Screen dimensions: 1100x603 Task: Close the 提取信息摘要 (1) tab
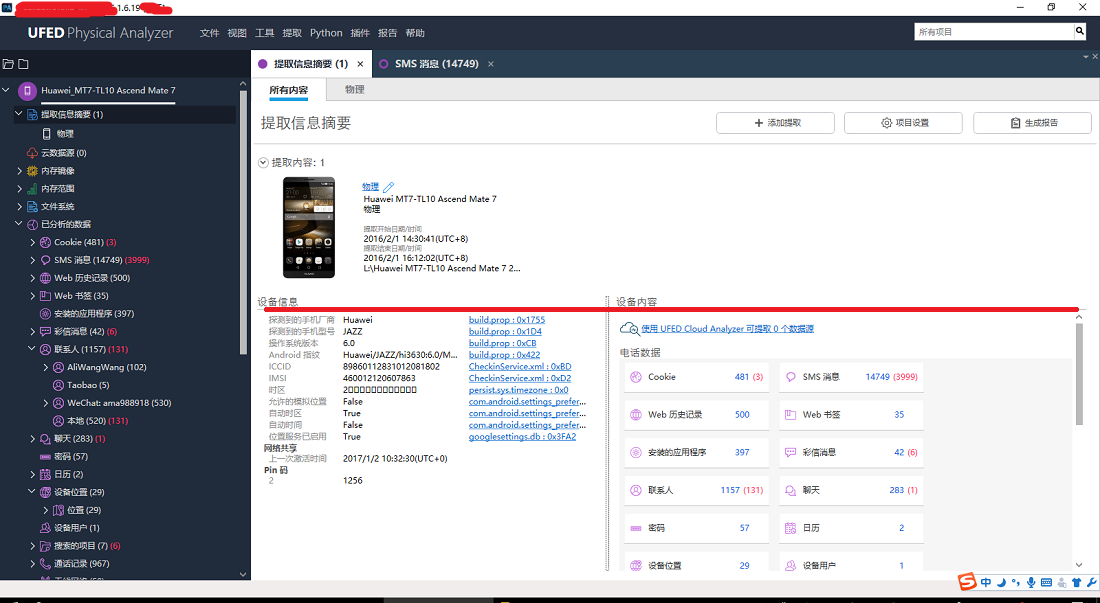point(360,64)
